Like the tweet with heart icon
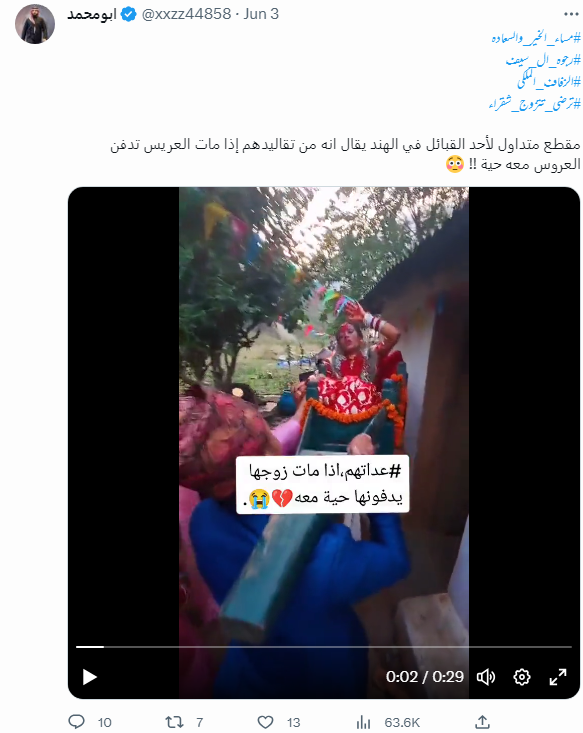The height and width of the screenshot is (733, 583). 265,722
